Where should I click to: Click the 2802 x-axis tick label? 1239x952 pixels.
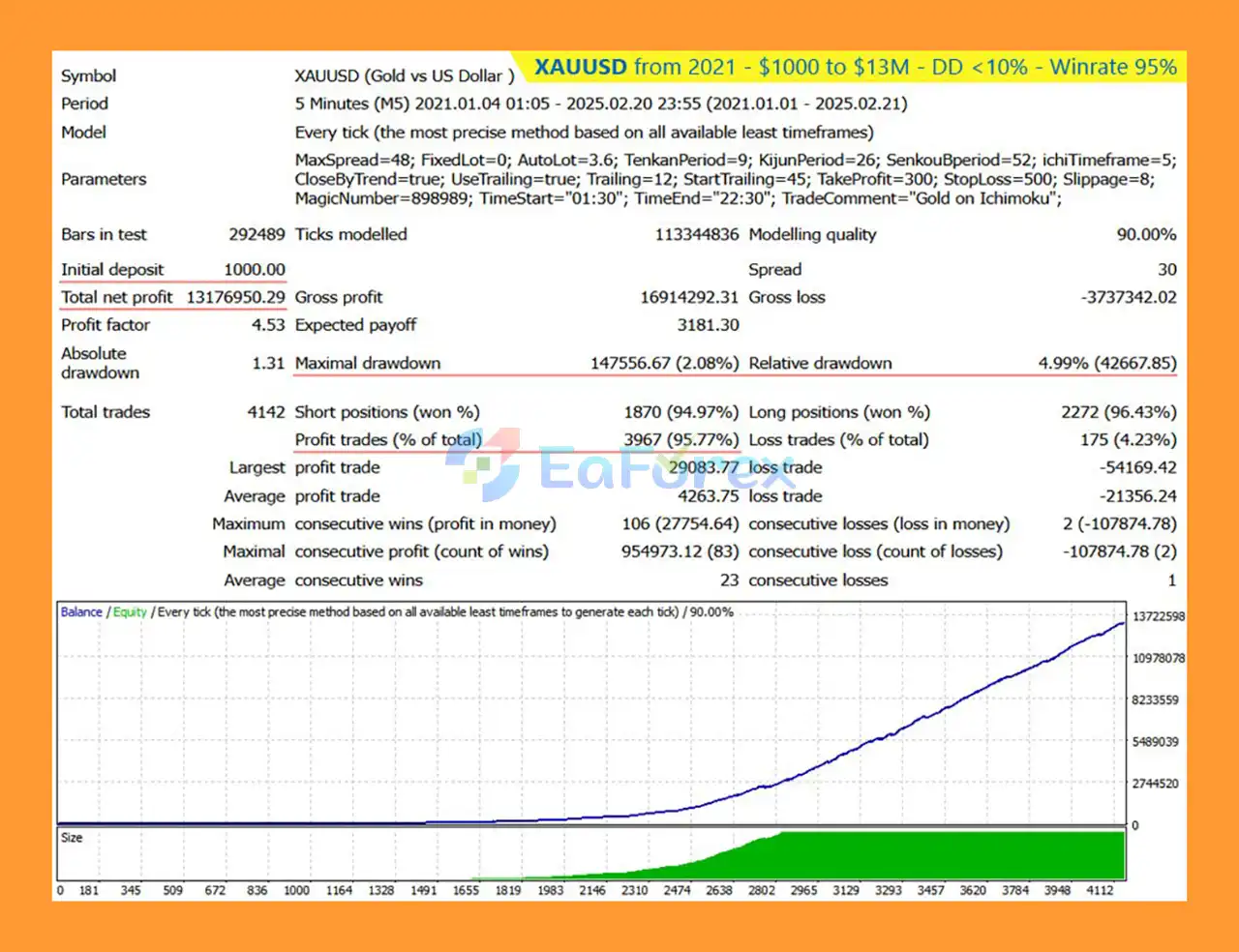(761, 890)
